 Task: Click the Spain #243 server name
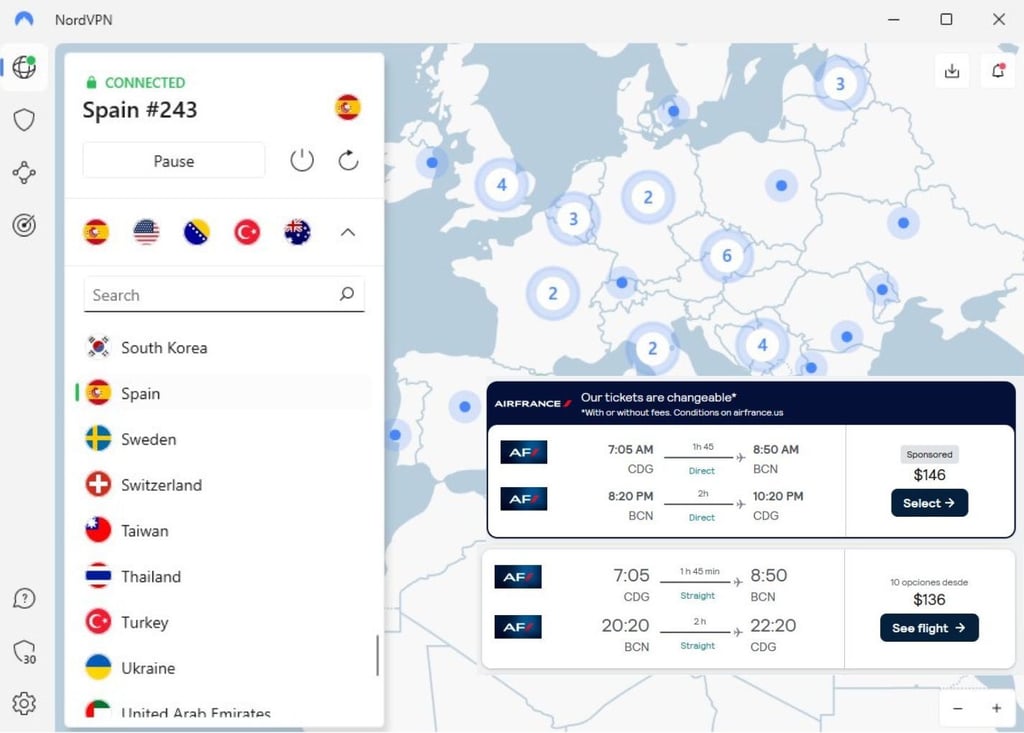(x=140, y=110)
